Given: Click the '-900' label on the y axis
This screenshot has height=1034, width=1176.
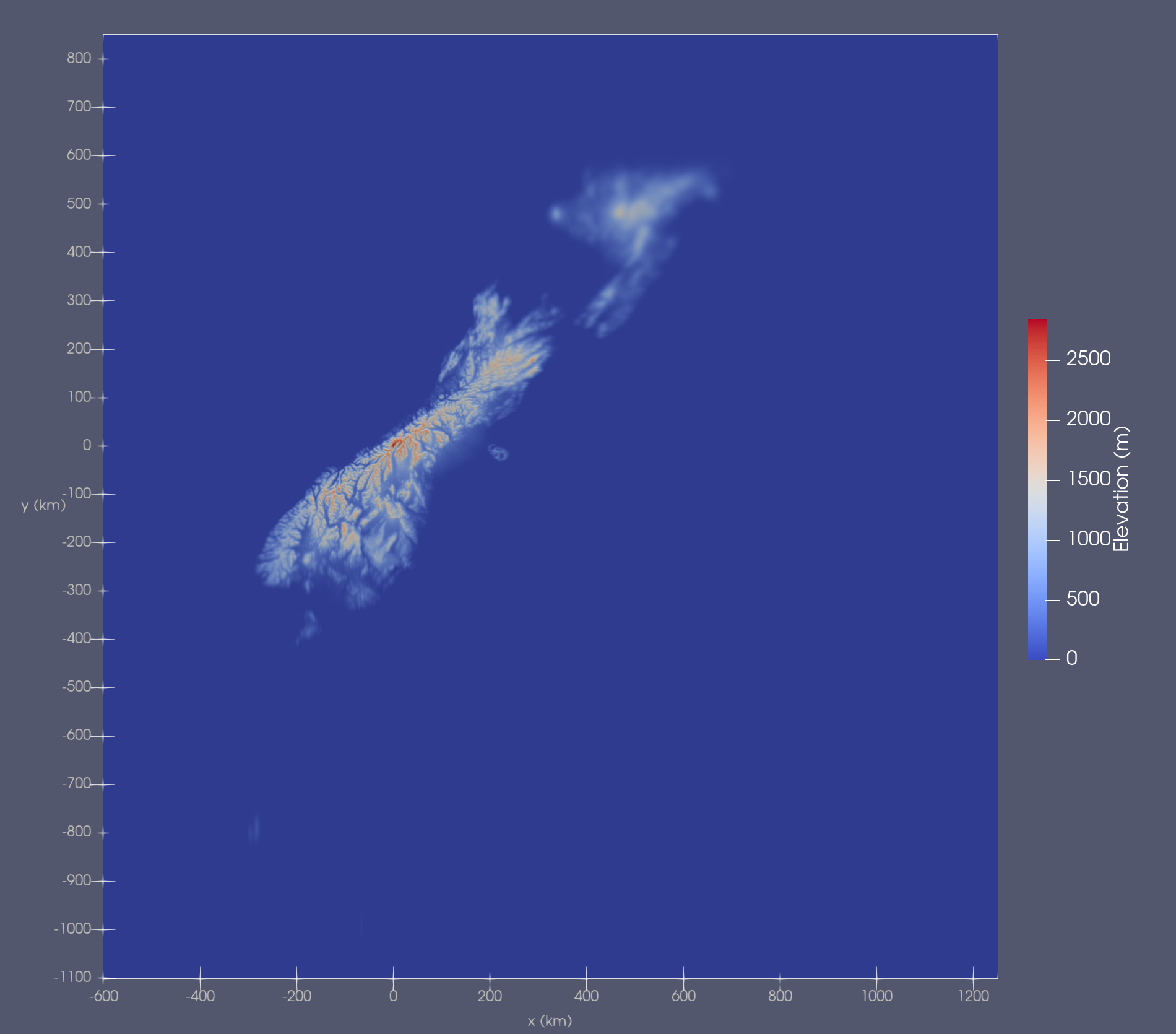Looking at the screenshot, I should click(76, 880).
